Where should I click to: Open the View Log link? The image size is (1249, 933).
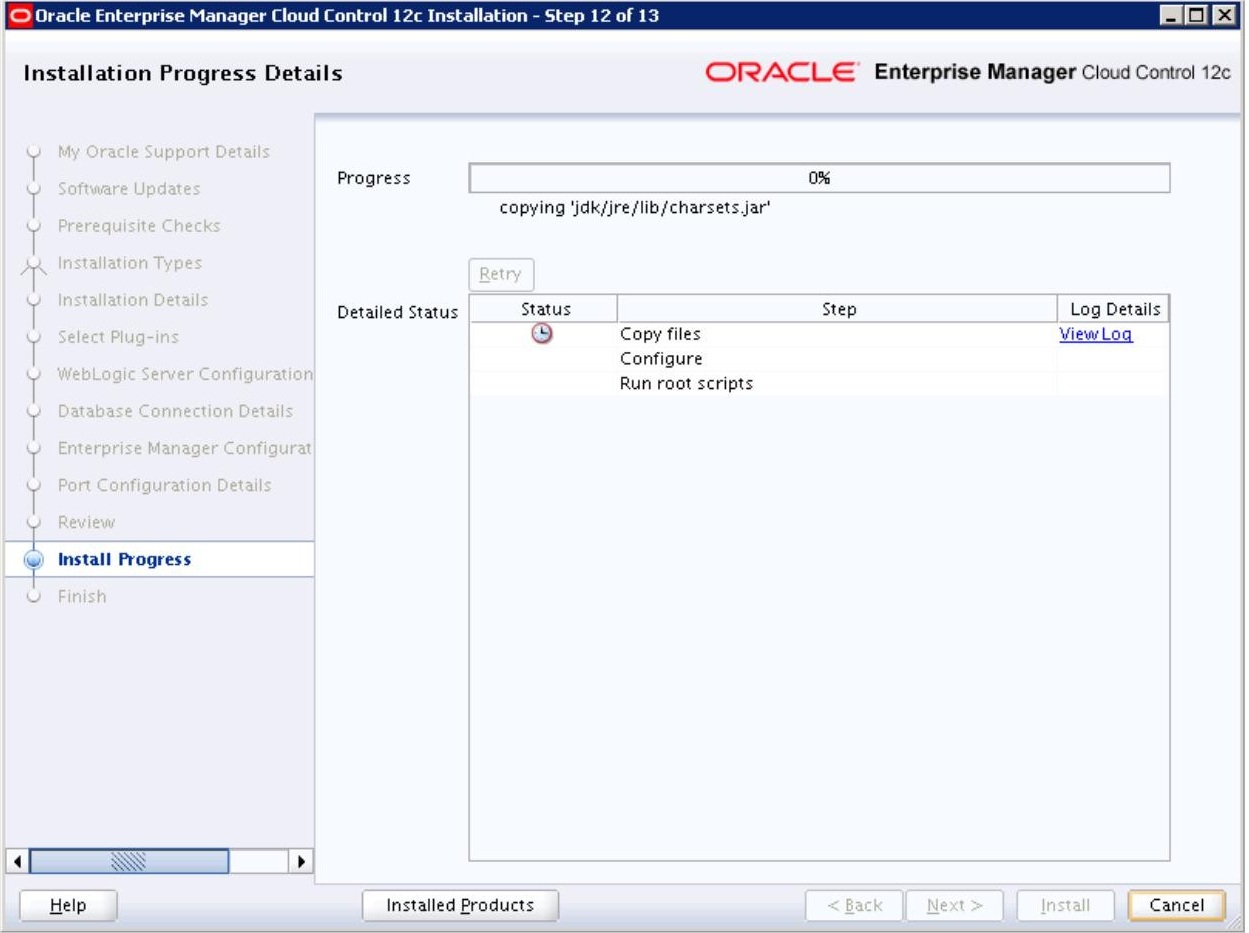click(x=1095, y=335)
